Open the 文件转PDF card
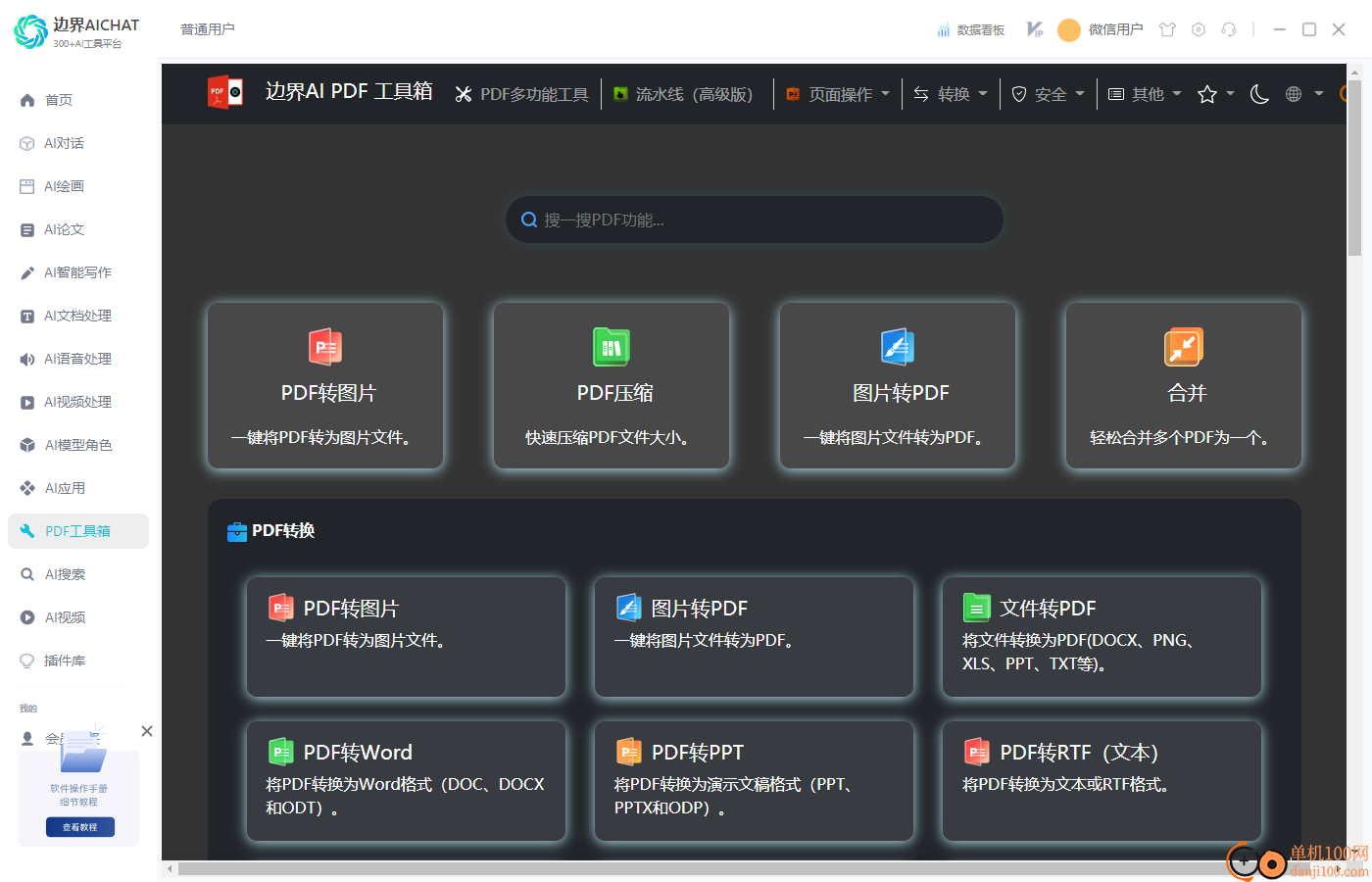The width and height of the screenshot is (1372, 882). pyautogui.click(x=1102, y=637)
